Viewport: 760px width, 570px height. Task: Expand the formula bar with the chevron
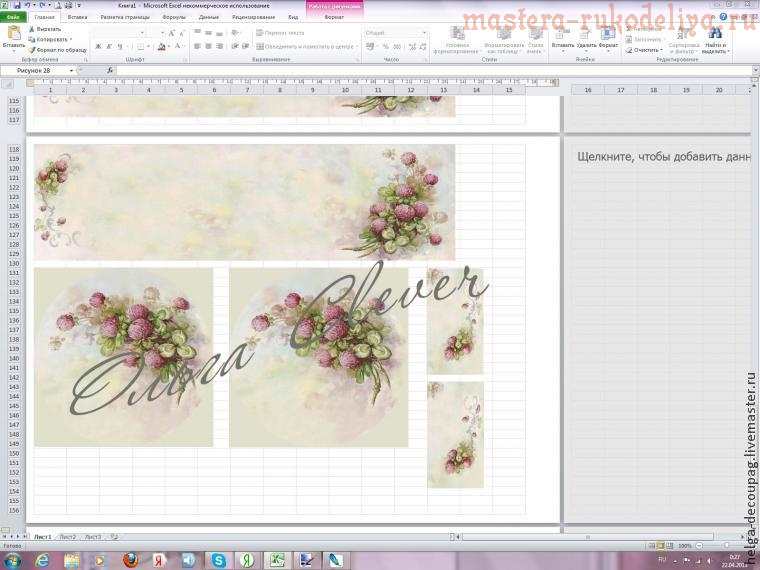click(x=755, y=71)
